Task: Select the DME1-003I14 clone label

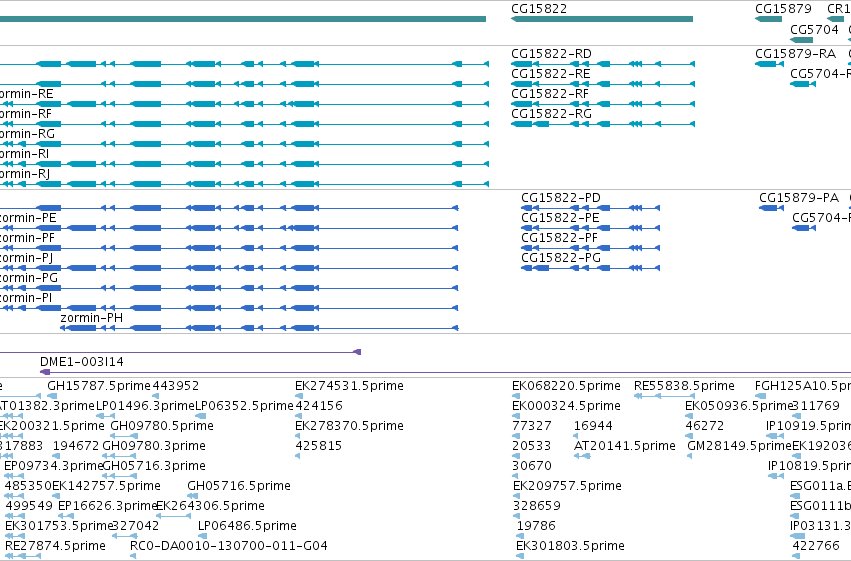Action: click(x=82, y=362)
